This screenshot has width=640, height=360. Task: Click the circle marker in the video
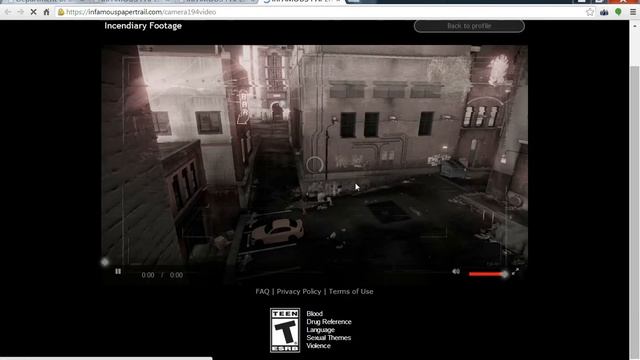[x=315, y=165]
